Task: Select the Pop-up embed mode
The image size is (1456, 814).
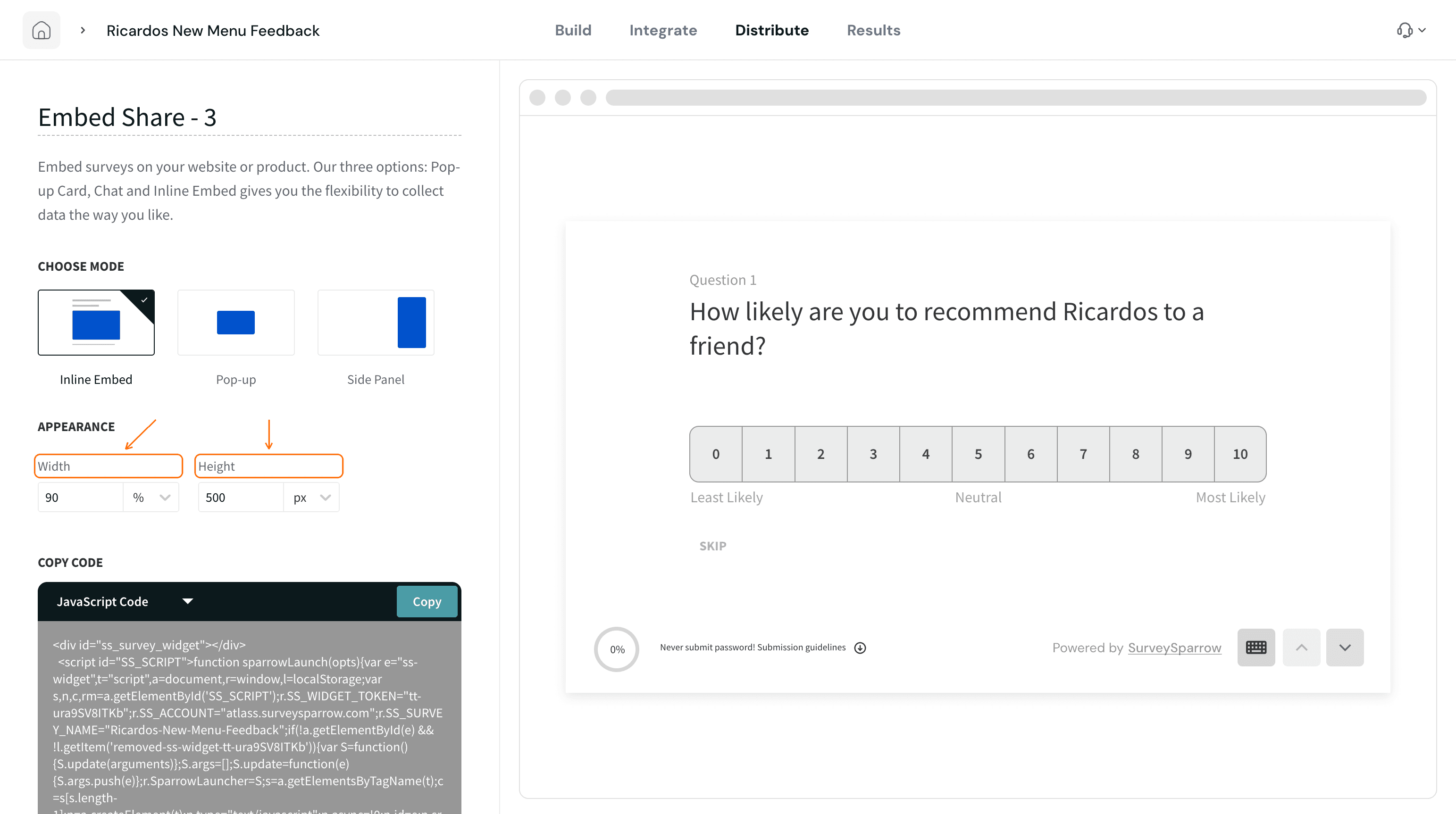Action: 236,323
